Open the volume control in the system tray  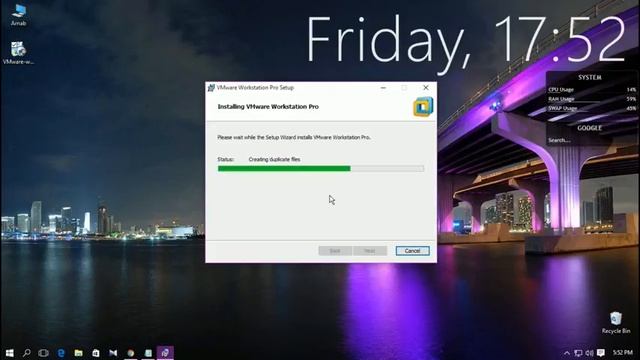[589, 353]
